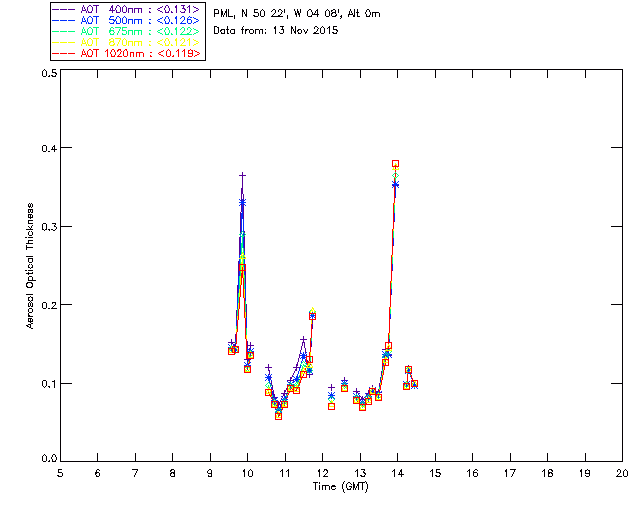Click the AOT 1020nm legend entry
640x512 pixels.
[x=127, y=53]
